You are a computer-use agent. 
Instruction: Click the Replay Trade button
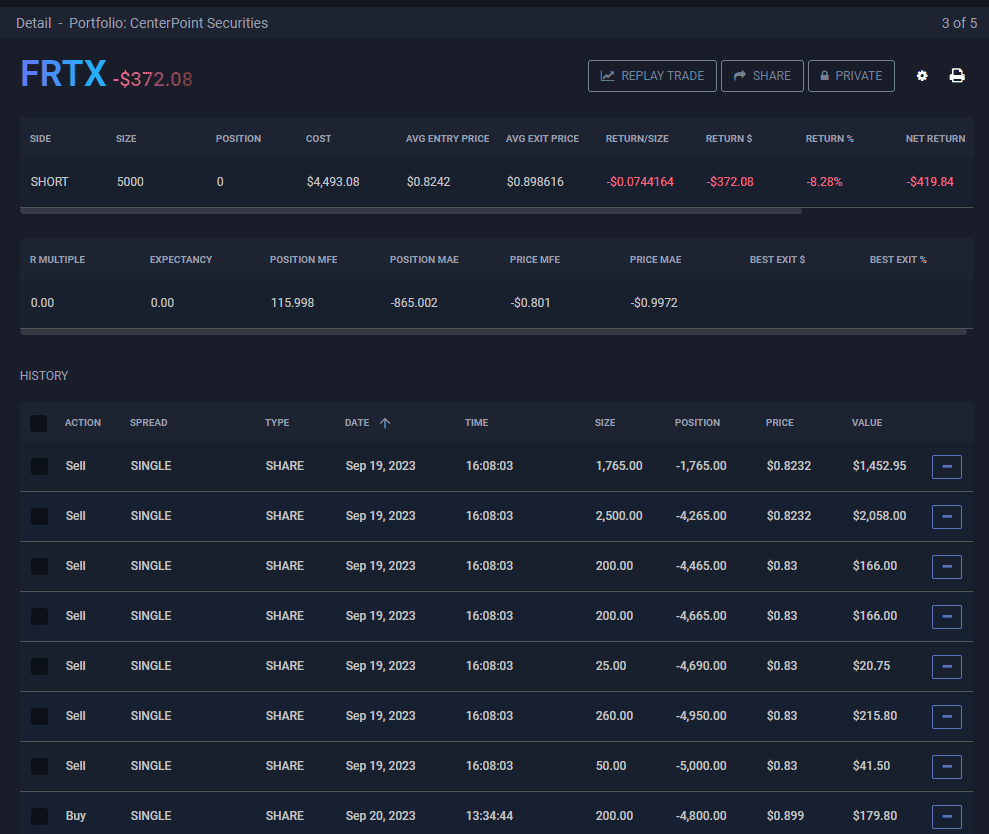click(x=652, y=76)
